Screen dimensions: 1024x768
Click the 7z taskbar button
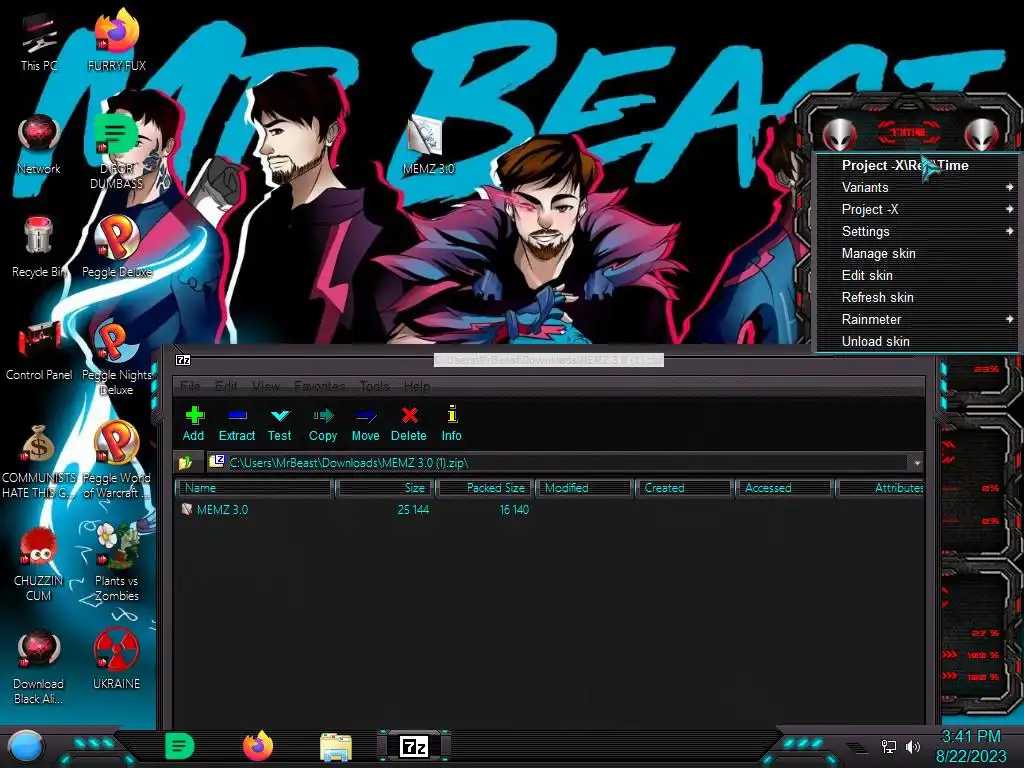tap(414, 746)
